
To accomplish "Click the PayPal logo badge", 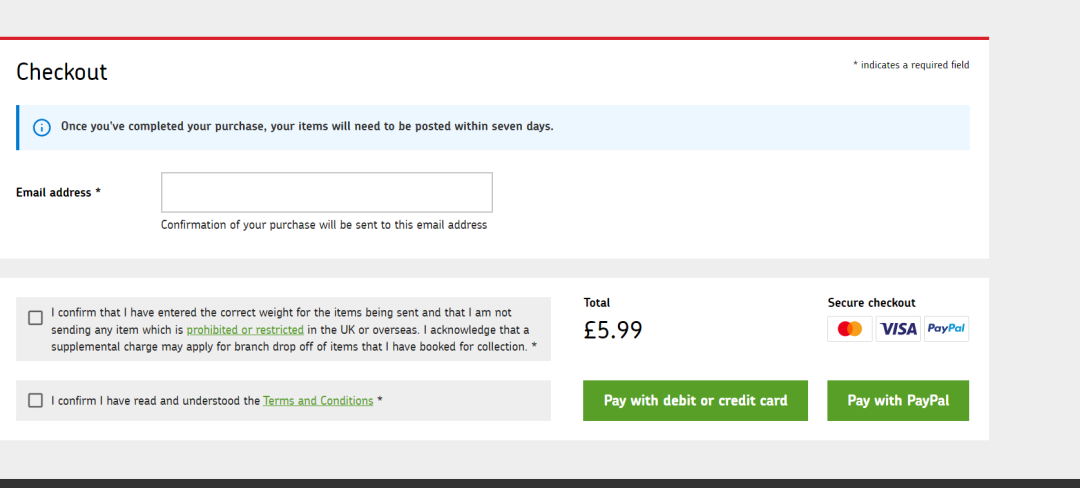I will click(x=946, y=329).
